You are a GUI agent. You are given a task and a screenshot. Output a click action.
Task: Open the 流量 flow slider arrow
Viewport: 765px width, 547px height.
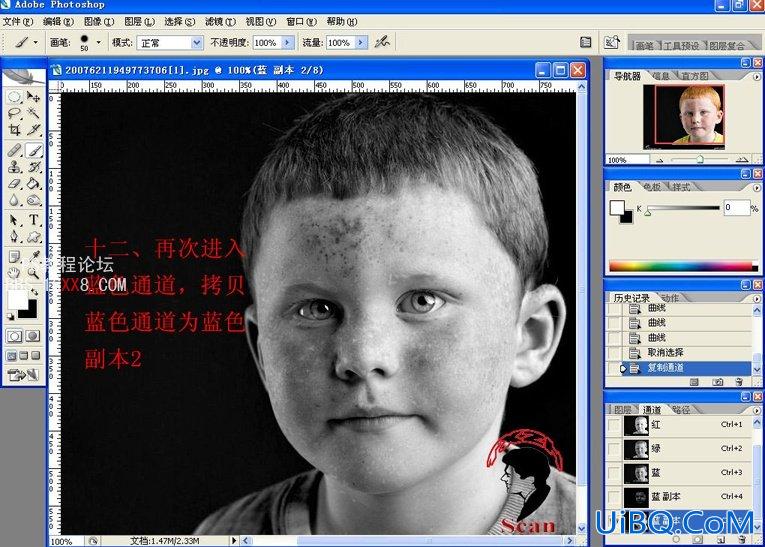pos(361,43)
